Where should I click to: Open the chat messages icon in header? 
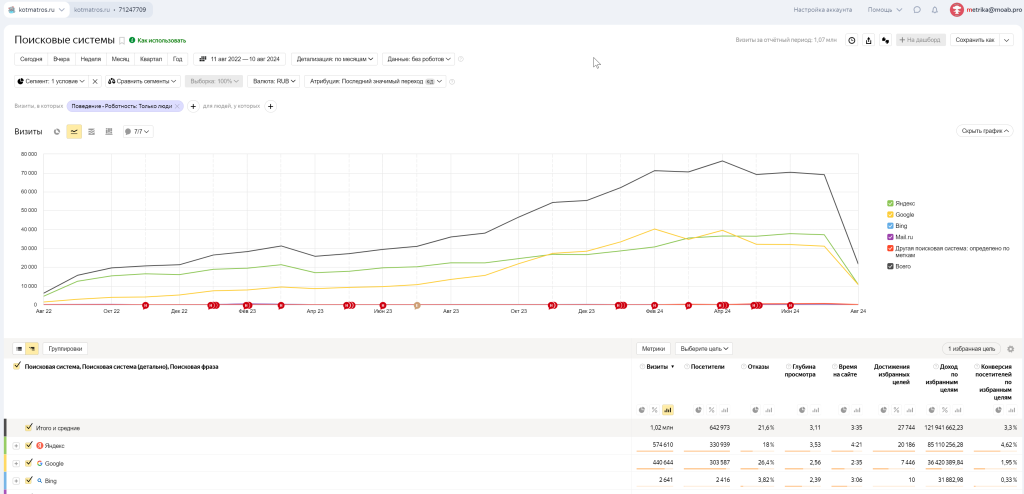coord(917,10)
